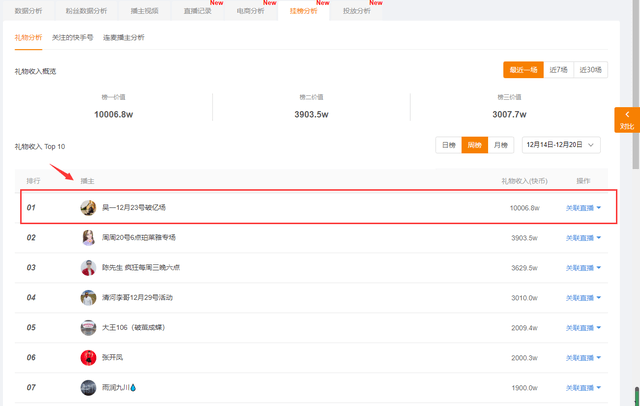Open the 连麦播主分析 sub-tab
Screen dimensions: 640x406
(x=124, y=38)
